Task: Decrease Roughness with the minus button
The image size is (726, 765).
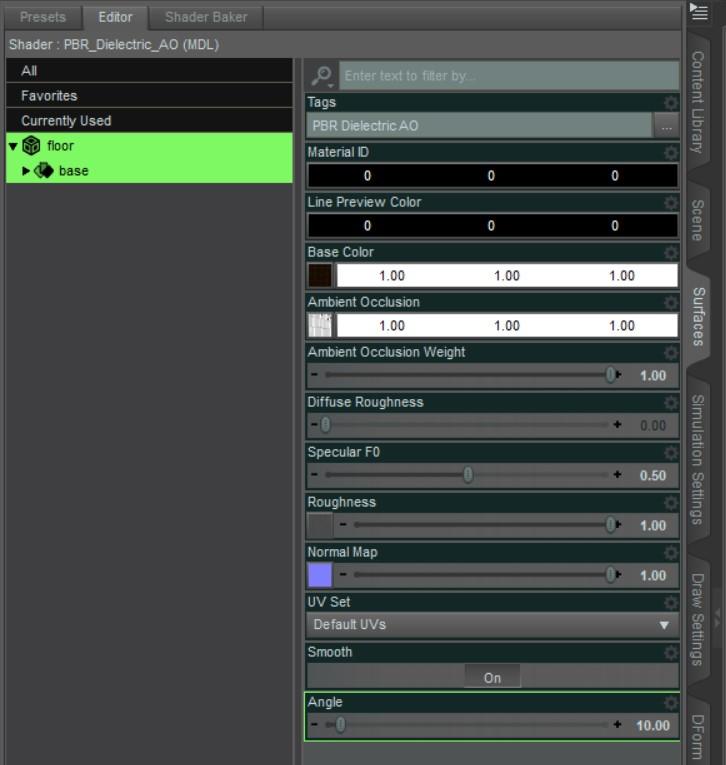Action: pyautogui.click(x=343, y=524)
